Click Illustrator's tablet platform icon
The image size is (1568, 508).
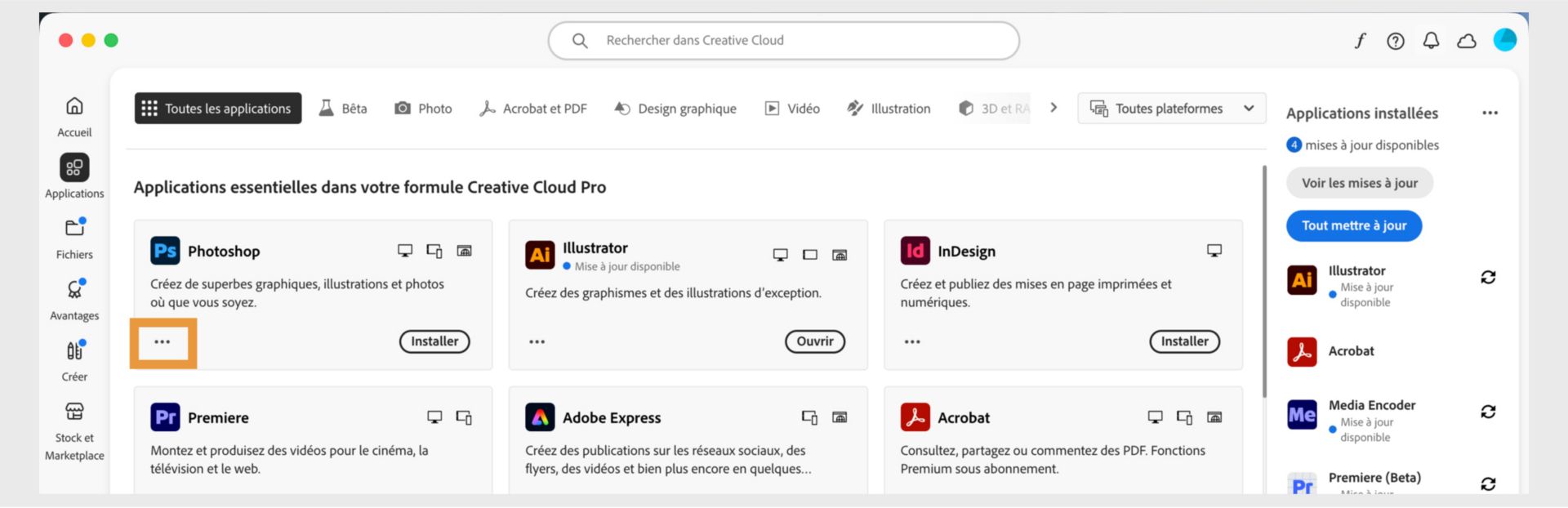coord(810,255)
